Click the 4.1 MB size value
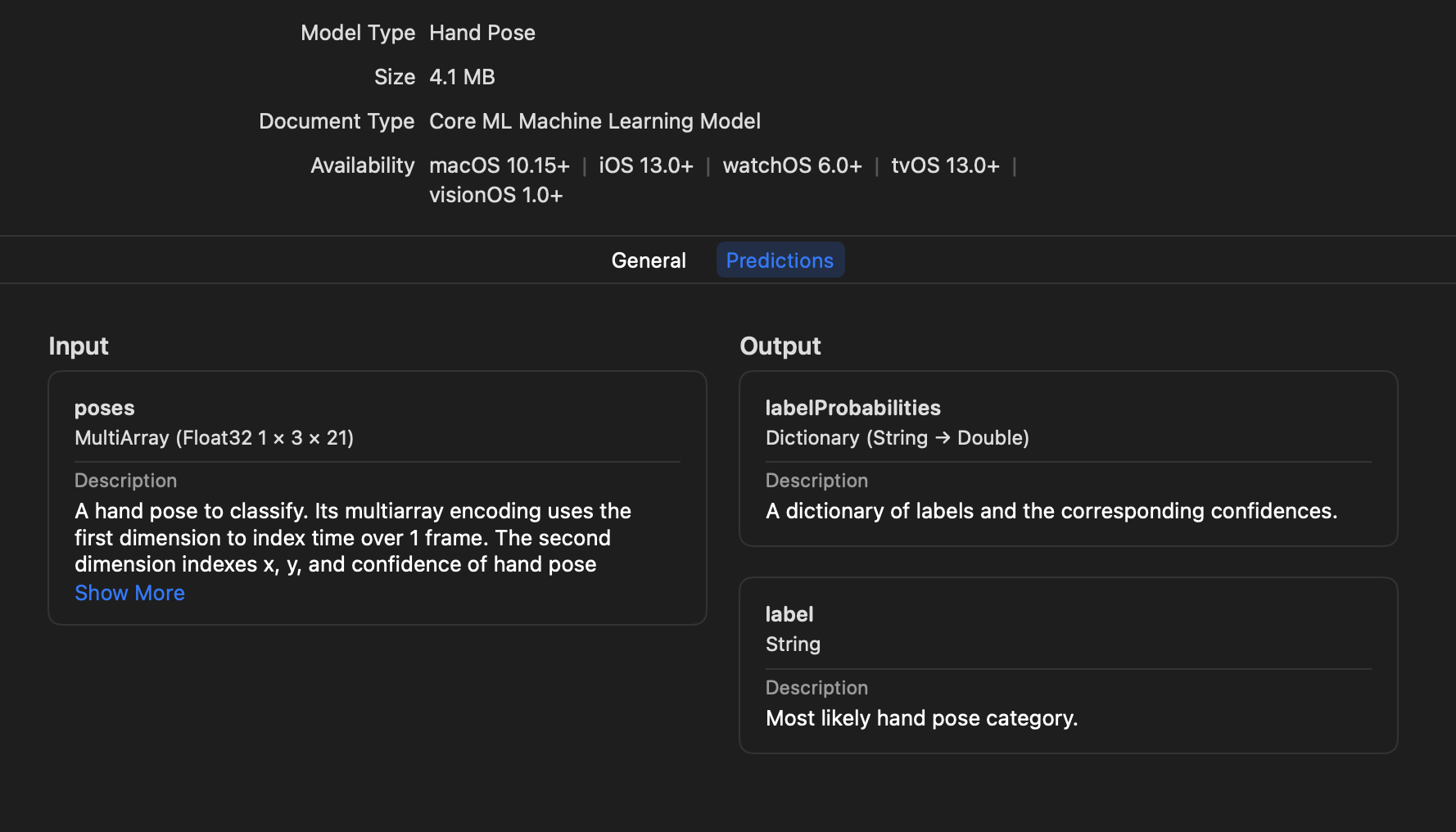The height and width of the screenshot is (832, 1456). click(x=462, y=77)
